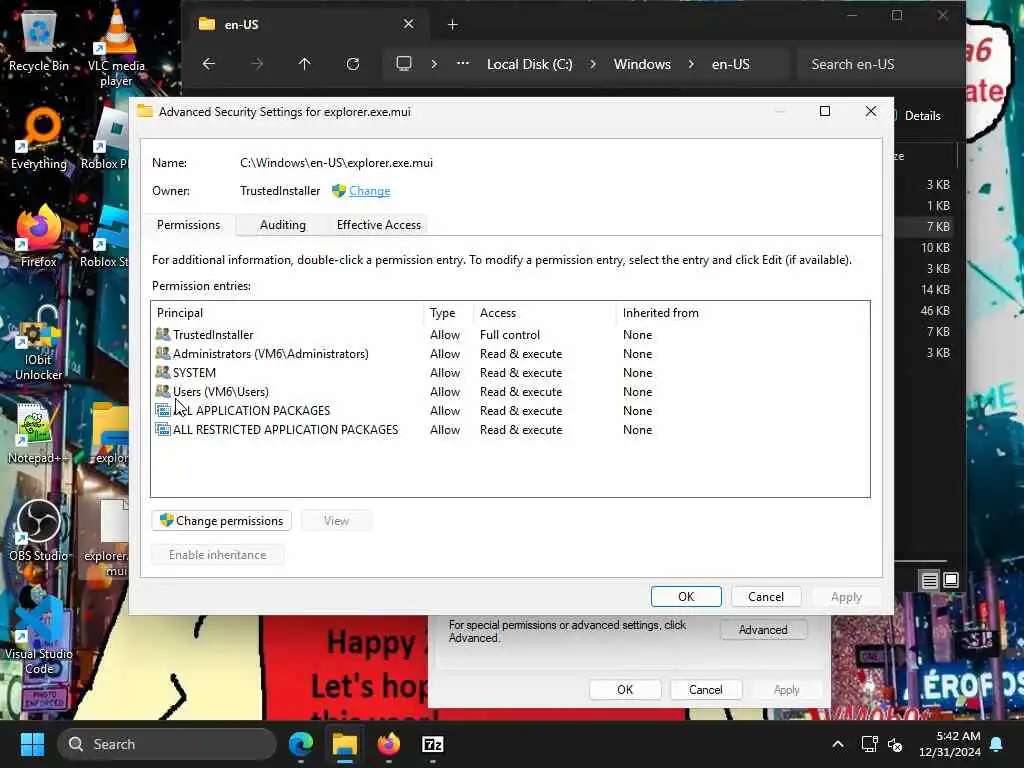The image size is (1024, 768).
Task: Select the en-US Explorer tab
Action: coord(307,24)
